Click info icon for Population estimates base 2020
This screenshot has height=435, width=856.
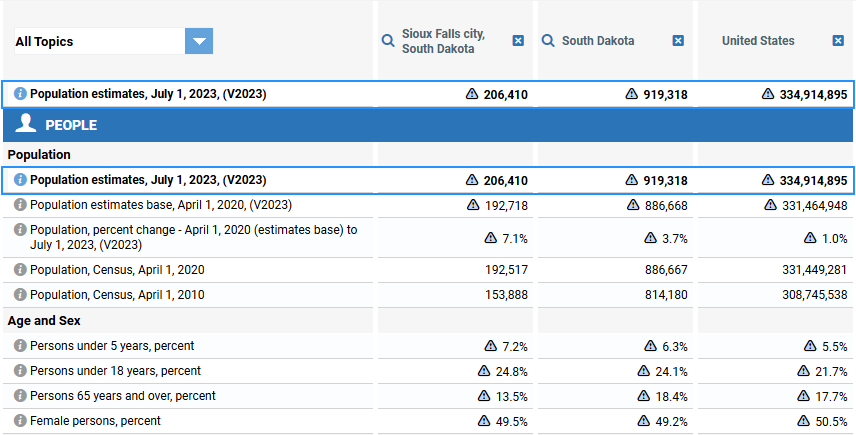[20, 205]
